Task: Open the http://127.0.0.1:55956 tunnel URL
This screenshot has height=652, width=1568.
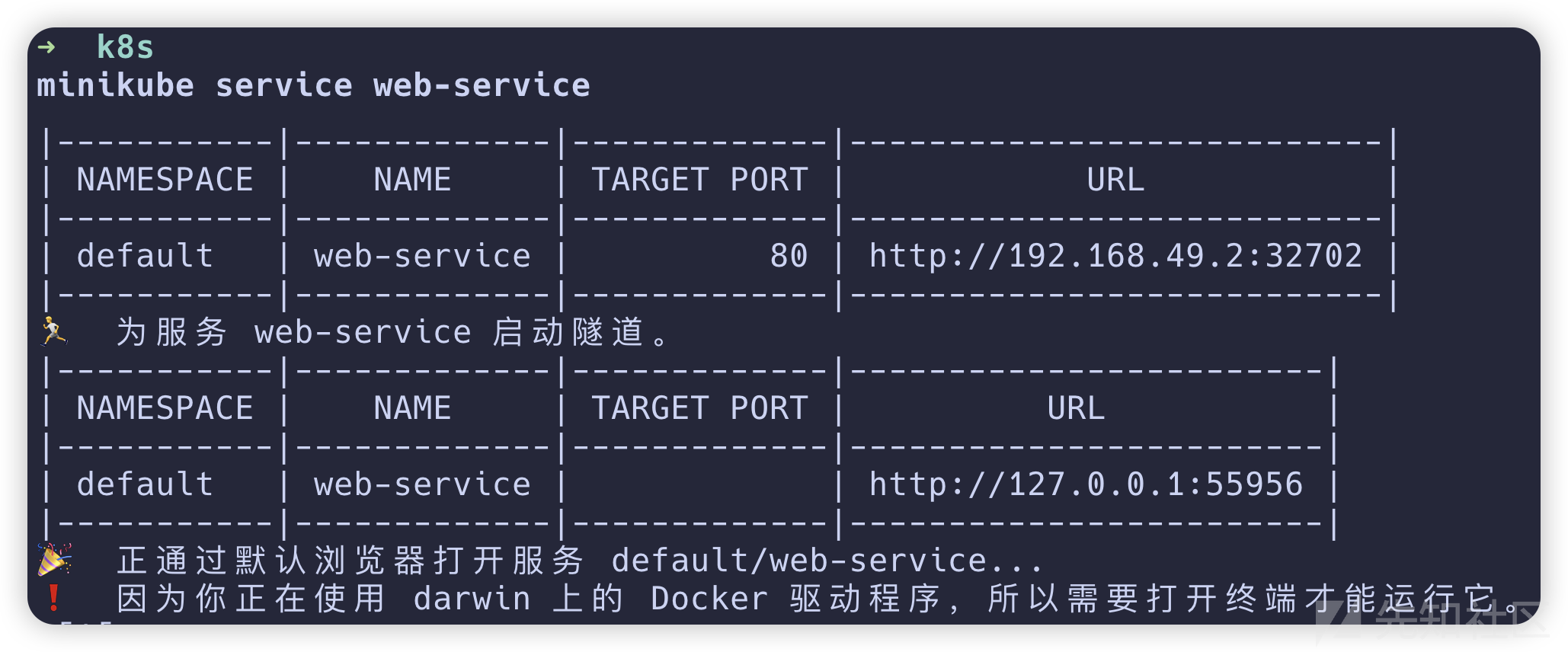Action: pyautogui.click(x=1086, y=484)
